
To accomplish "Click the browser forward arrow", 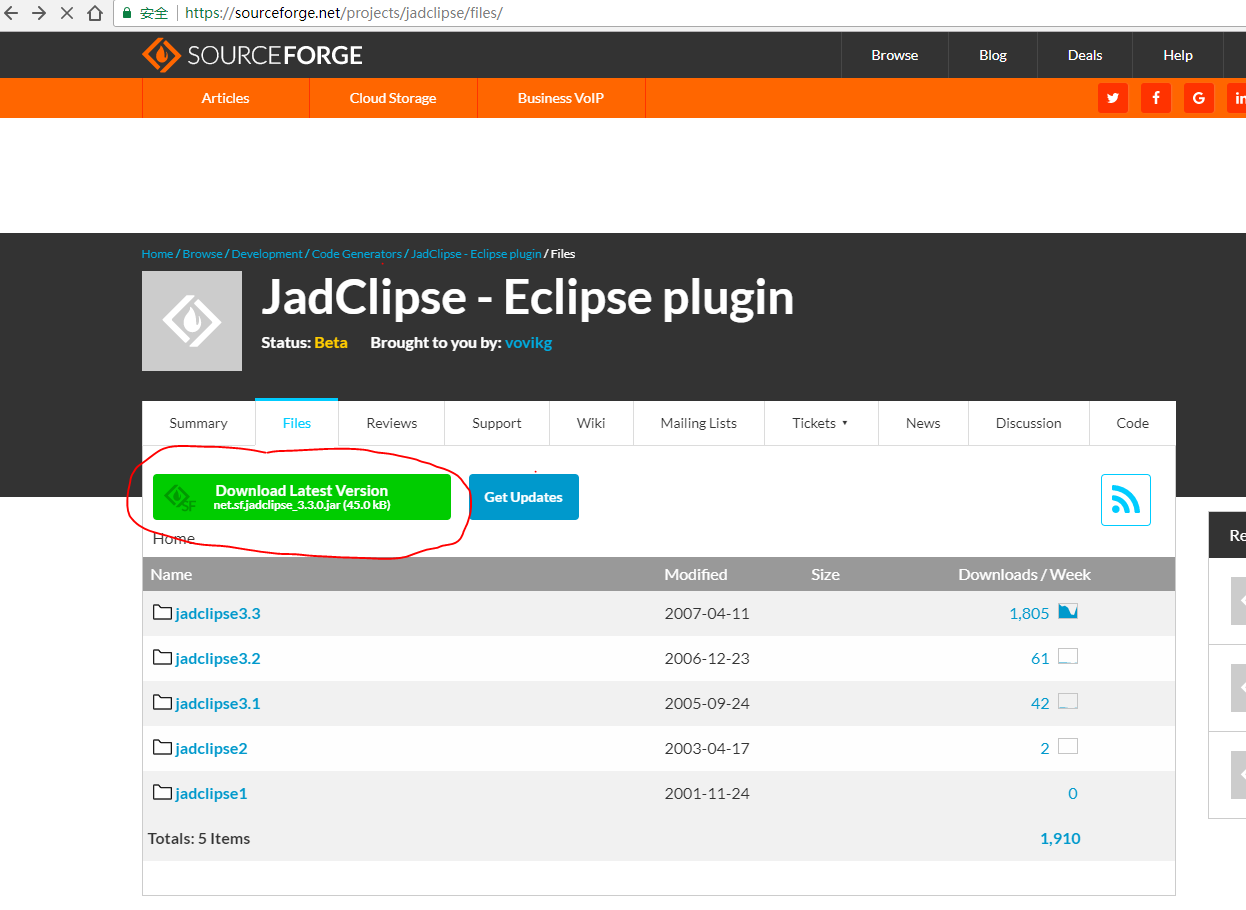I will click(39, 13).
